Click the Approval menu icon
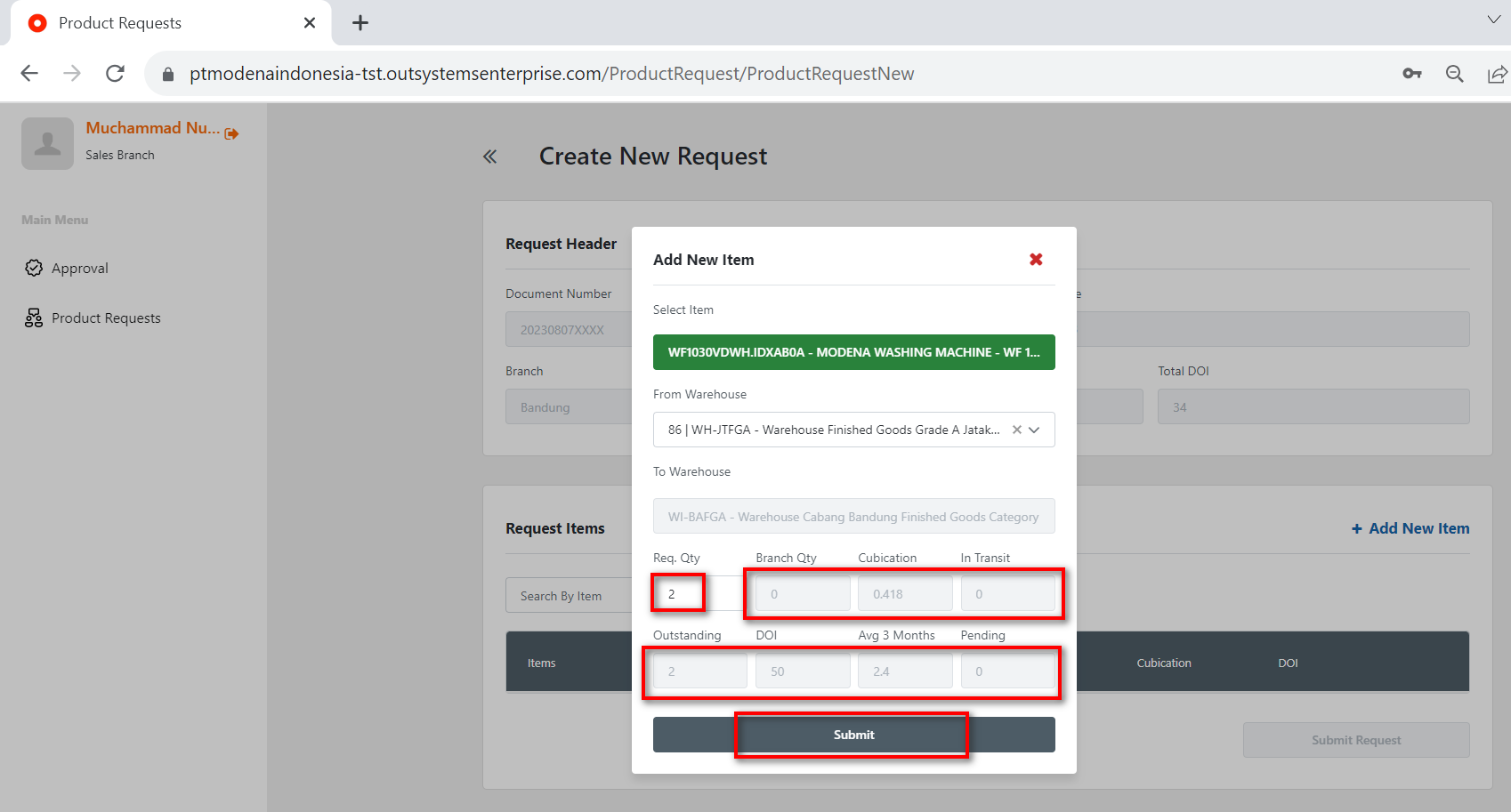This screenshot has height=812, width=1511. tap(34, 268)
